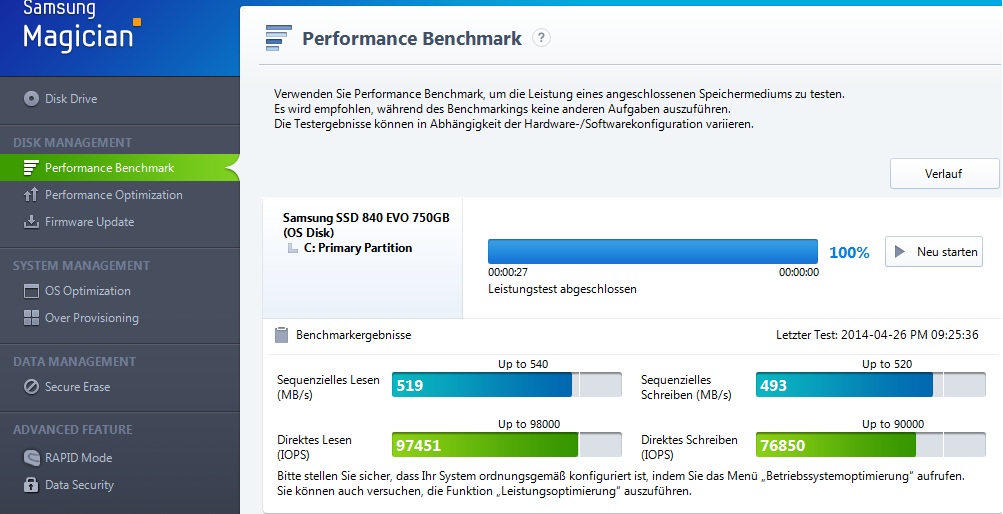Image resolution: width=1003 pixels, height=514 pixels.
Task: Select Over Provisioning label
Action: click(x=91, y=318)
